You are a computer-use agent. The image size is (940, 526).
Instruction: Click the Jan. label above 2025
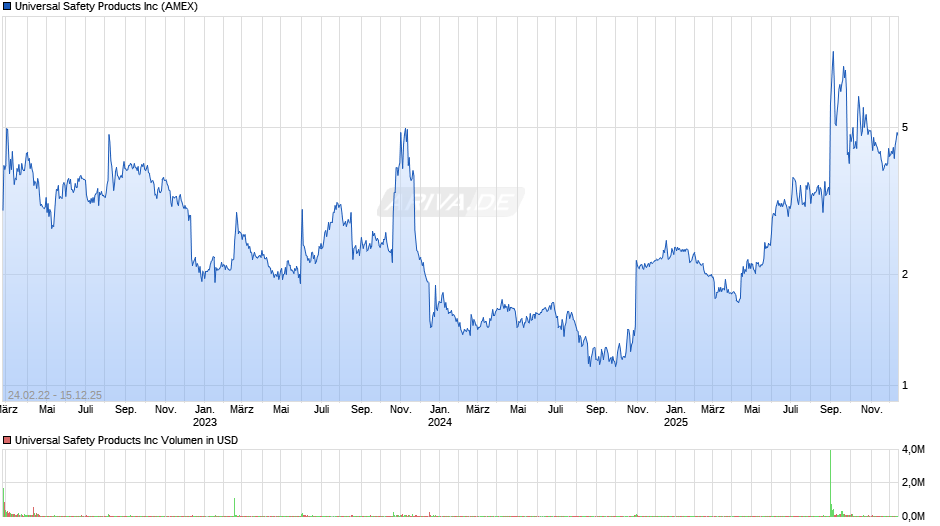pos(676,410)
